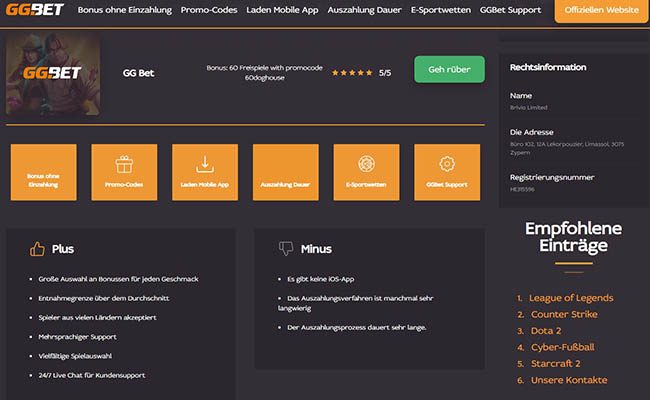Go to Laden Mobile App menu item
Viewport: 650px width, 400px height.
pyautogui.click(x=282, y=10)
